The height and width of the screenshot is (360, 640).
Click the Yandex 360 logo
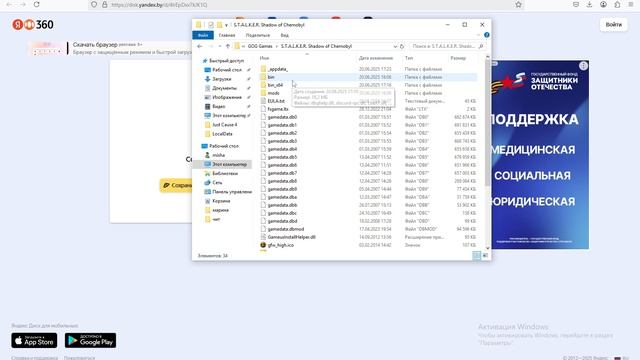pos(33,24)
